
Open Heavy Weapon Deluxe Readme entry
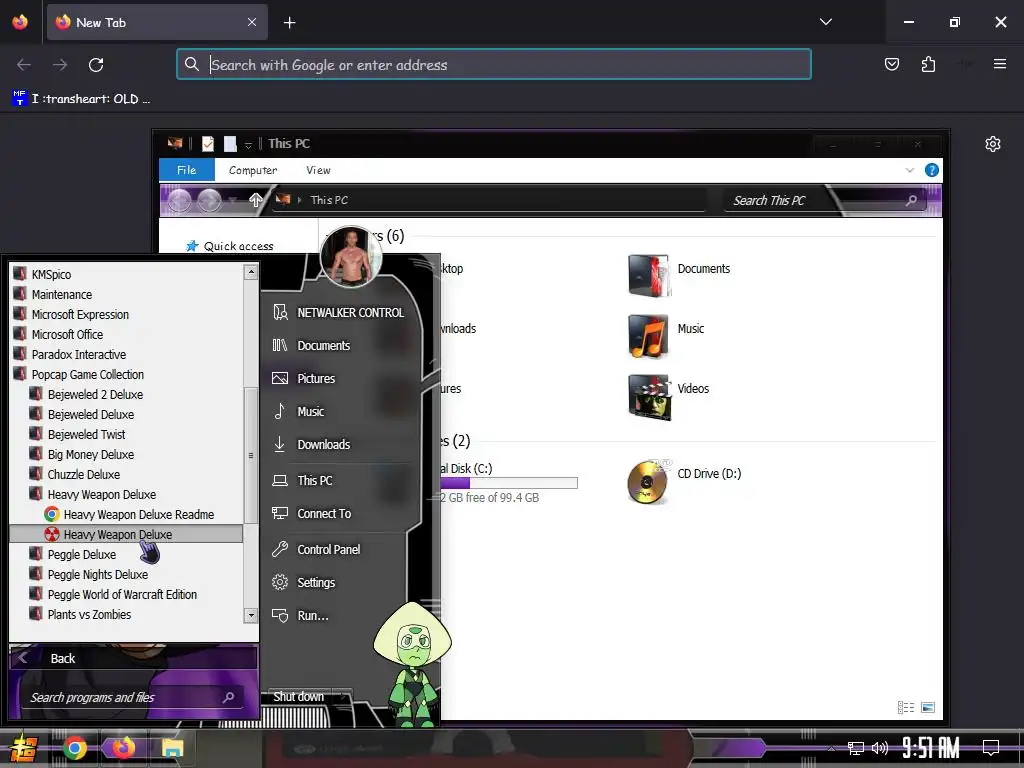coord(129,515)
